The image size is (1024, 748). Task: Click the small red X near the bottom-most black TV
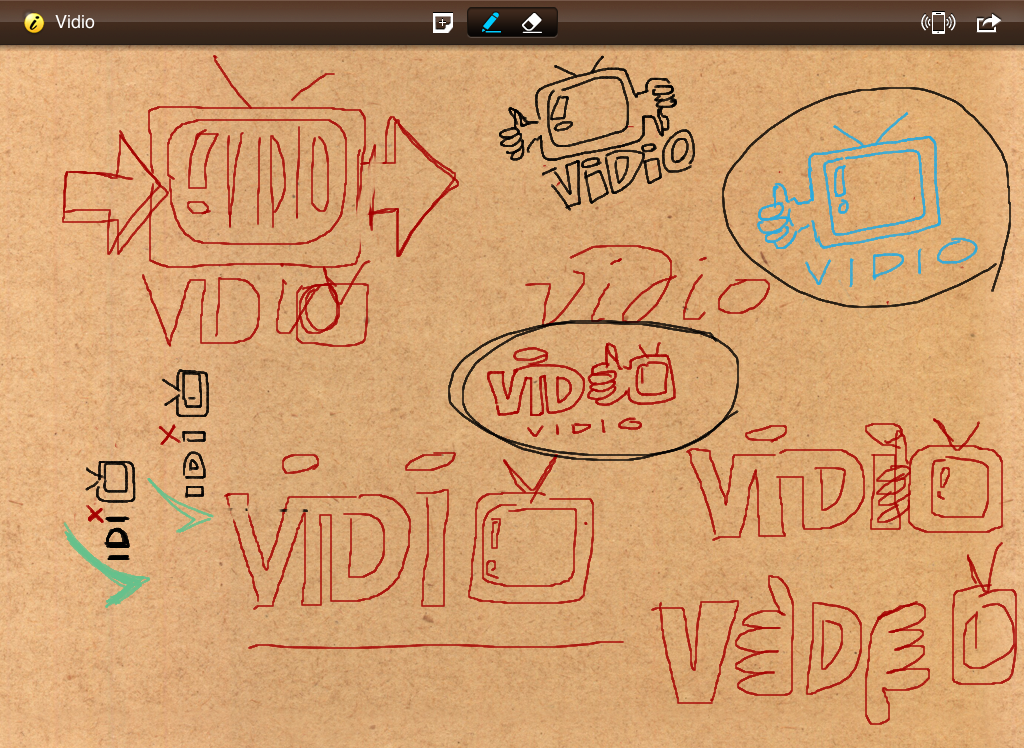(95, 514)
